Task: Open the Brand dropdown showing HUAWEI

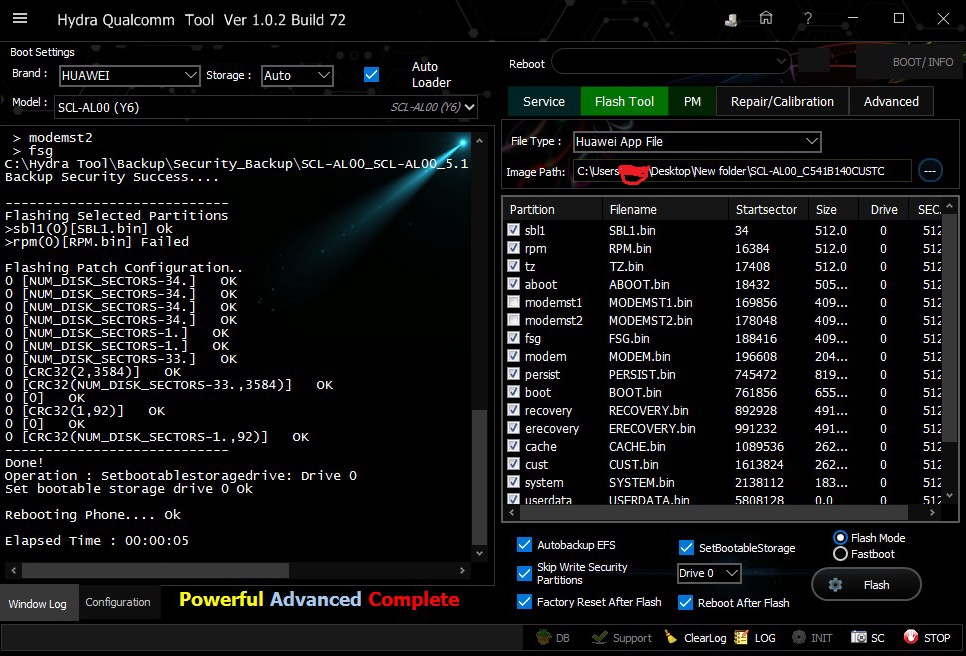Action: pos(129,75)
